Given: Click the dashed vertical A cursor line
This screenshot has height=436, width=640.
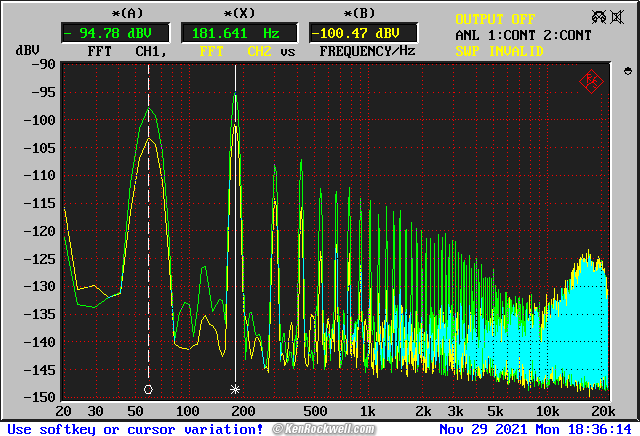Looking at the screenshot, I should [x=149, y=250].
